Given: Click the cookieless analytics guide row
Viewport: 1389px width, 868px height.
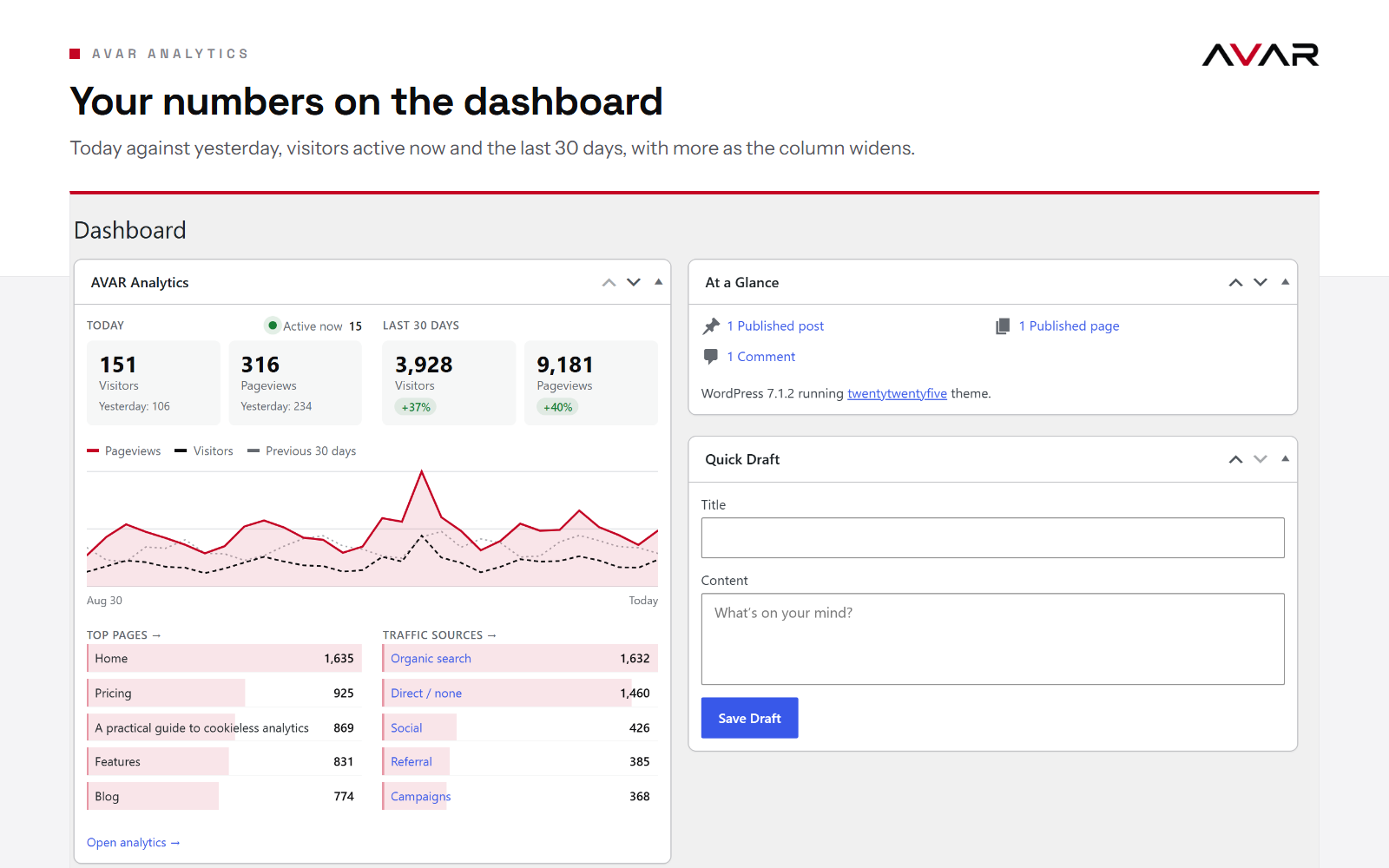Looking at the screenshot, I should 224,727.
